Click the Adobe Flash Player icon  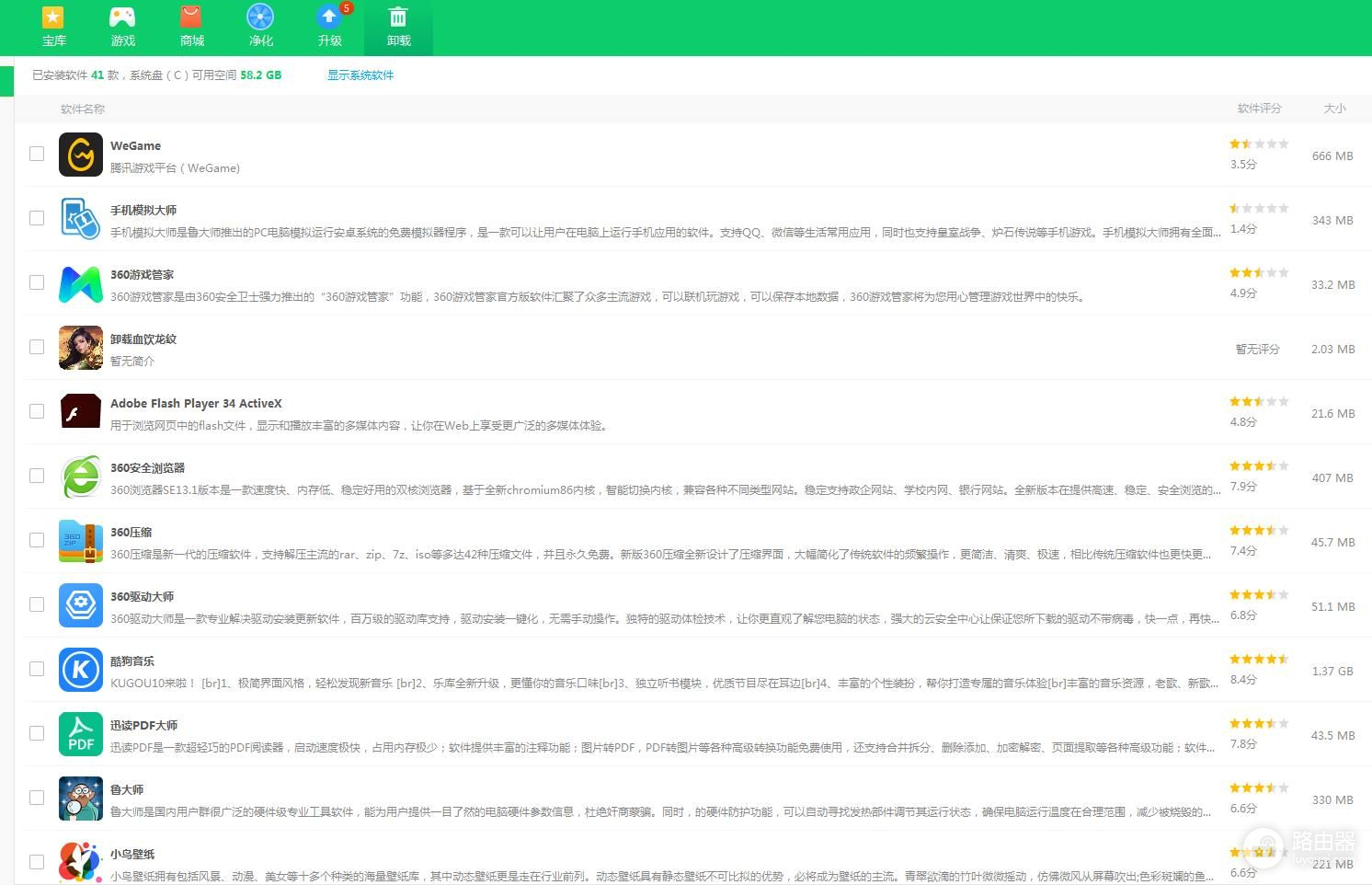pos(81,412)
